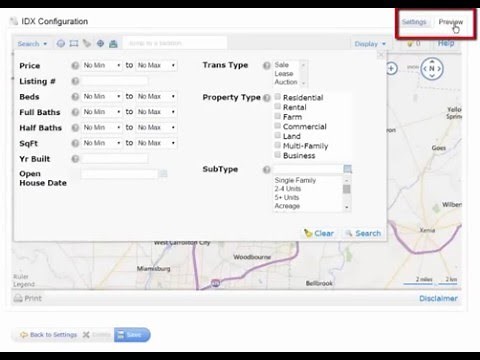Open the Price No Min dropdown
480x360 pixels.
tap(102, 65)
